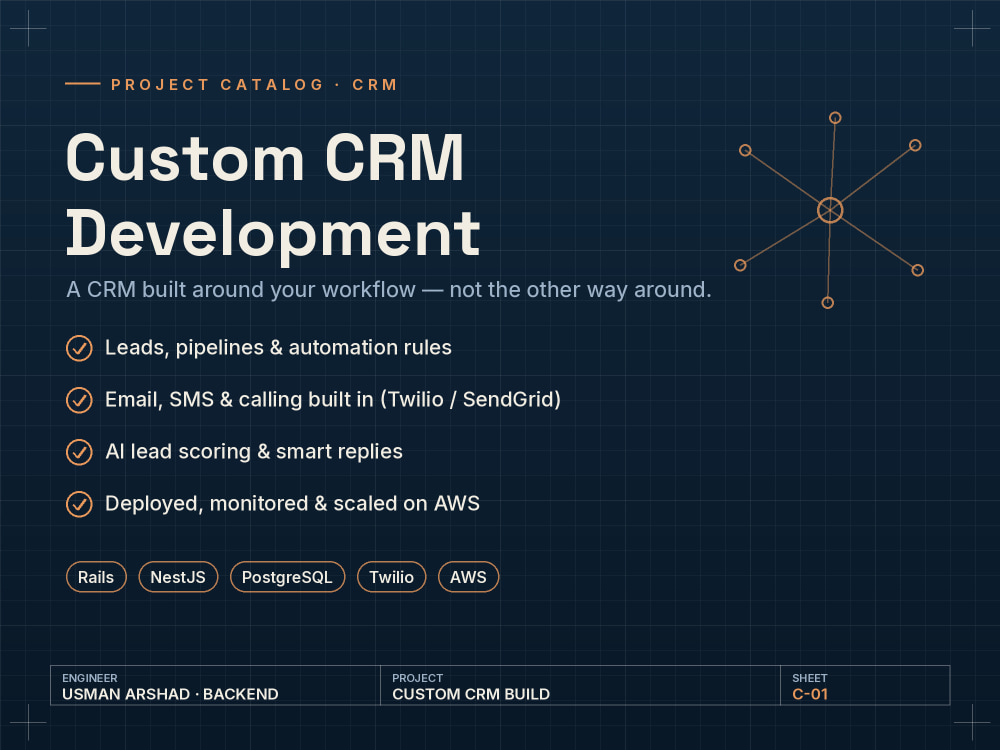Click the 'CUSTOM CRM BUILD' project value

pyautogui.click(x=471, y=695)
